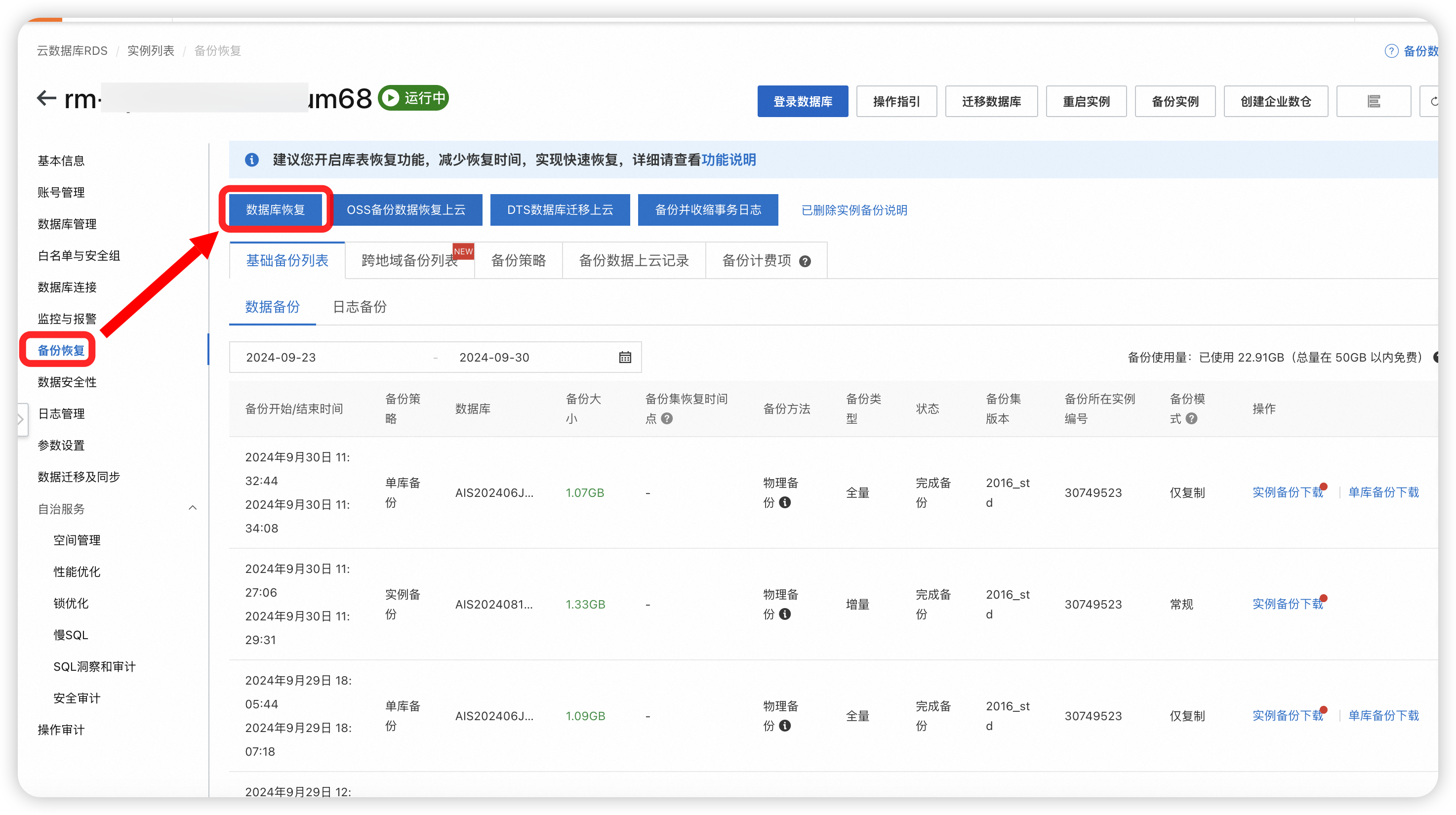The image size is (1456, 815).
Task: Open 慢SQL under 自治服务
Action: 71,635
